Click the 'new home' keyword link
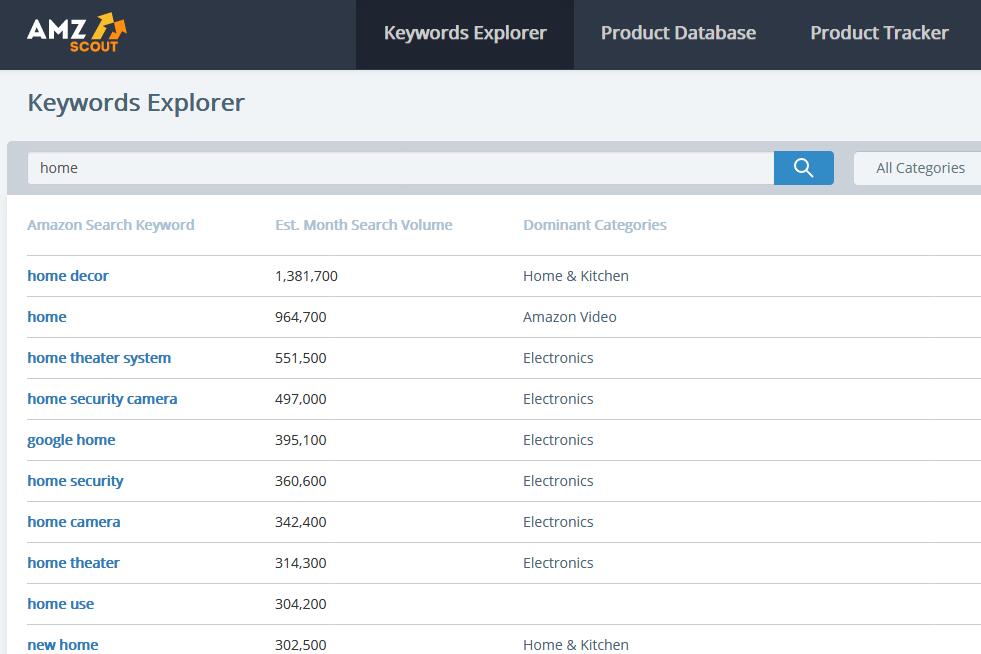This screenshot has height=654, width=981. tap(63, 645)
